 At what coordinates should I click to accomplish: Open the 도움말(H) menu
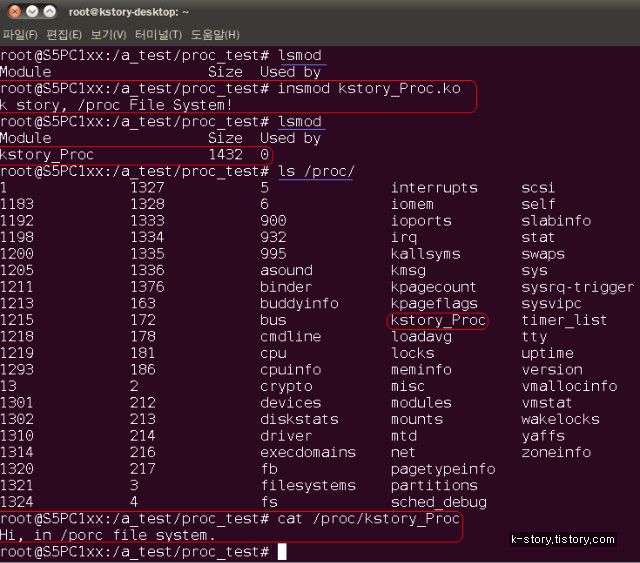[216, 35]
